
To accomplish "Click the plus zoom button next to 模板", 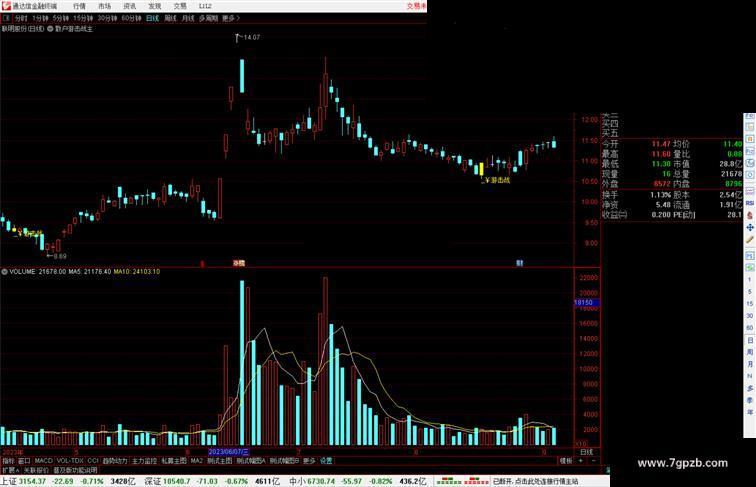I will tap(581, 461).
